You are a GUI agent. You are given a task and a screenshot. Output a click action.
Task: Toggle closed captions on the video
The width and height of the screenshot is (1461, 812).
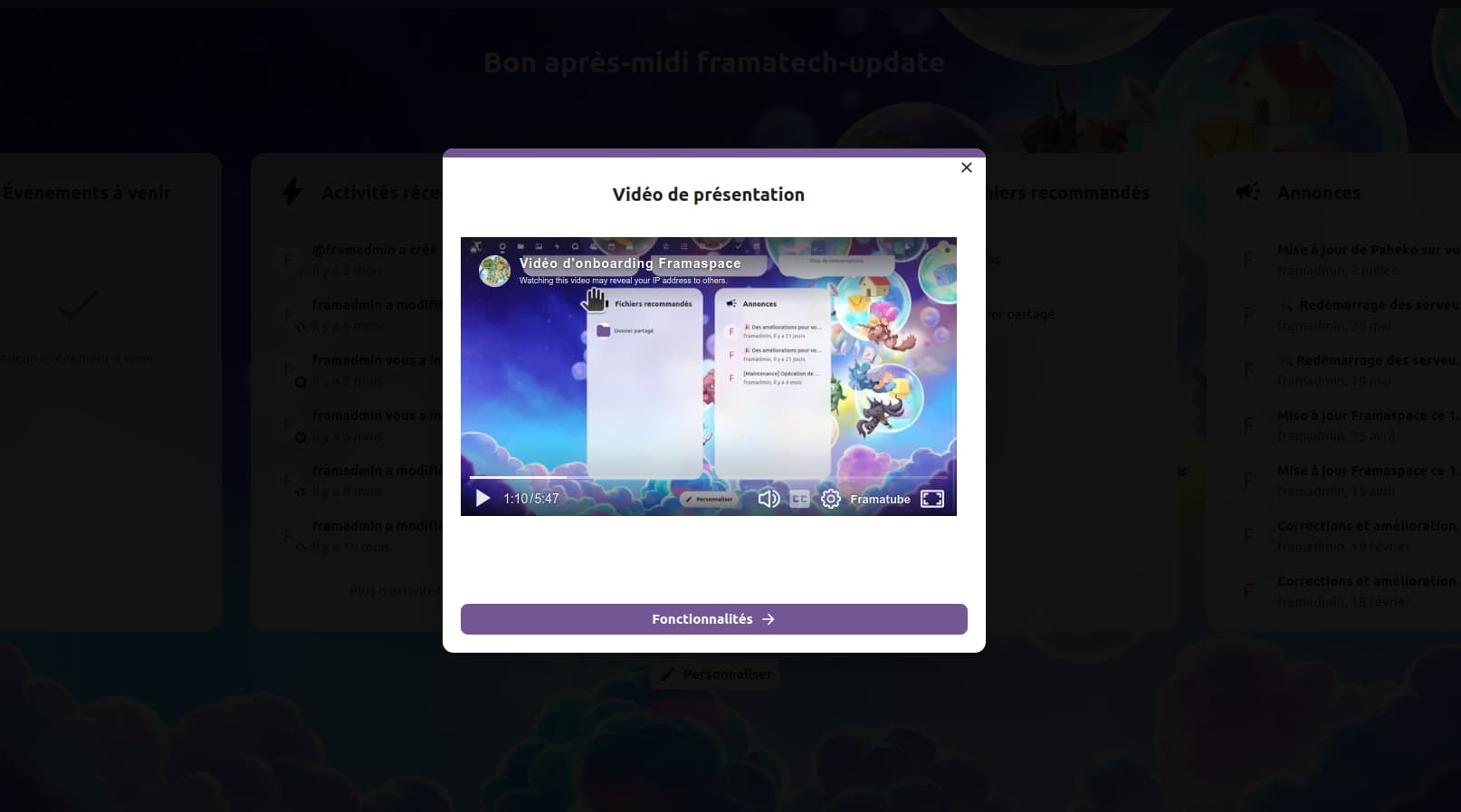coord(799,499)
